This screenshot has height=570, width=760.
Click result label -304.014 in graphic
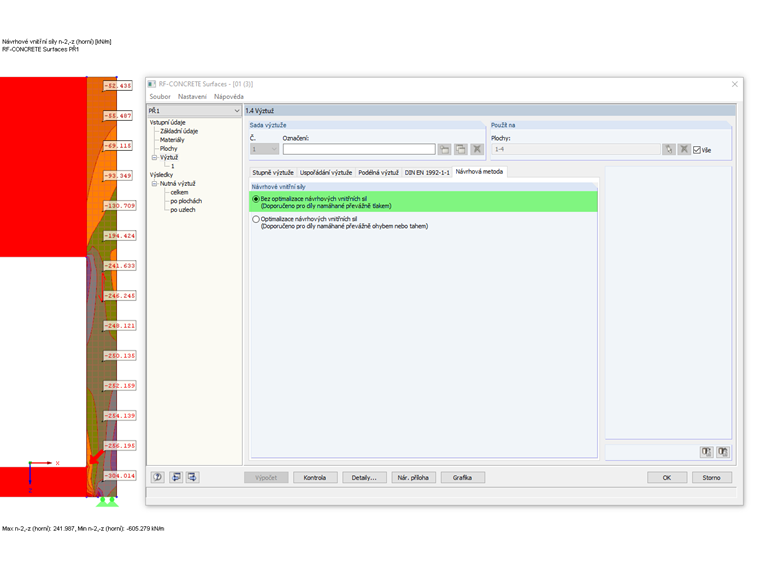point(120,476)
